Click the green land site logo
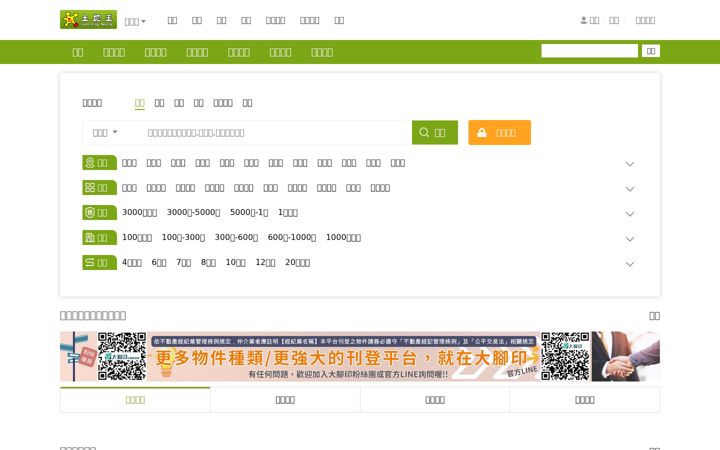This screenshot has height=450, width=720. click(x=88, y=20)
